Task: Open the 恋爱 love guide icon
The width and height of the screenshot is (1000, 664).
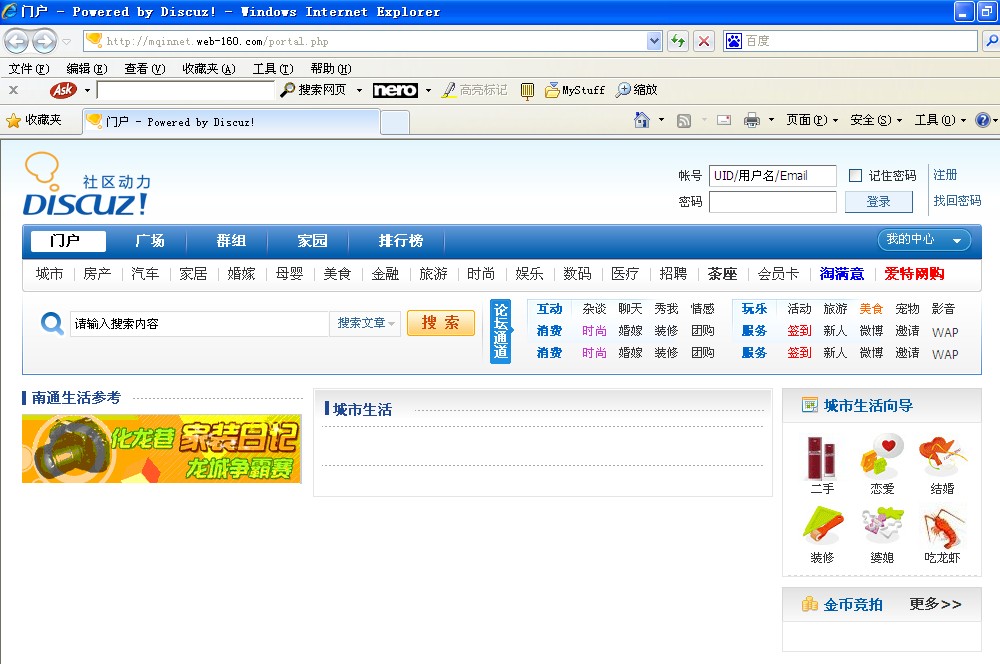Action: [882, 458]
